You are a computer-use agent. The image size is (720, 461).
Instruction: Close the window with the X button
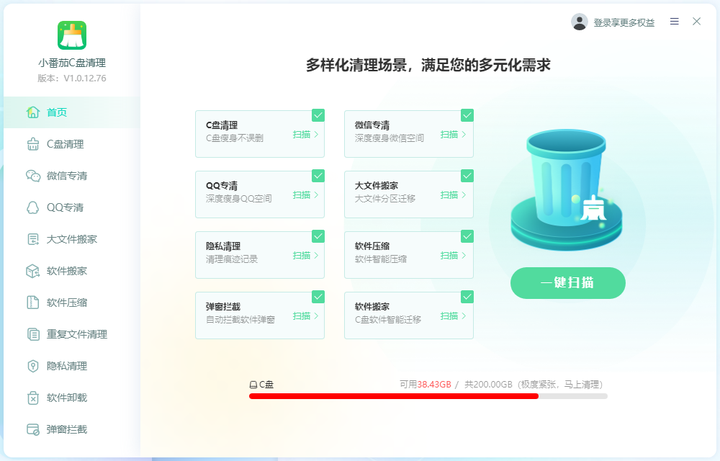(x=697, y=21)
